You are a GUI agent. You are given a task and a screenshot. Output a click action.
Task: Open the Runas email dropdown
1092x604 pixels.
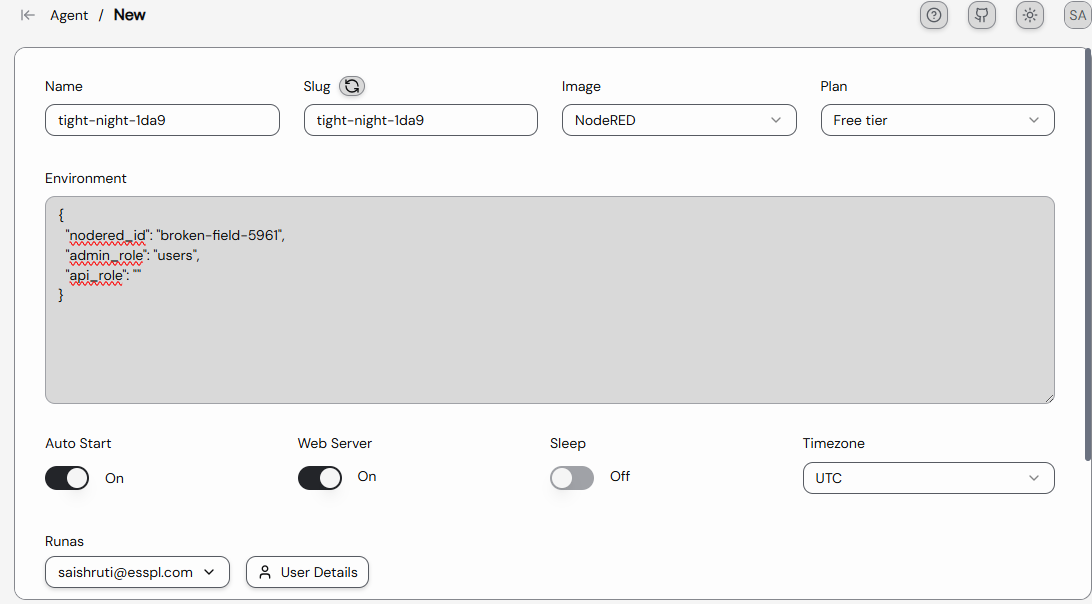pyautogui.click(x=137, y=572)
